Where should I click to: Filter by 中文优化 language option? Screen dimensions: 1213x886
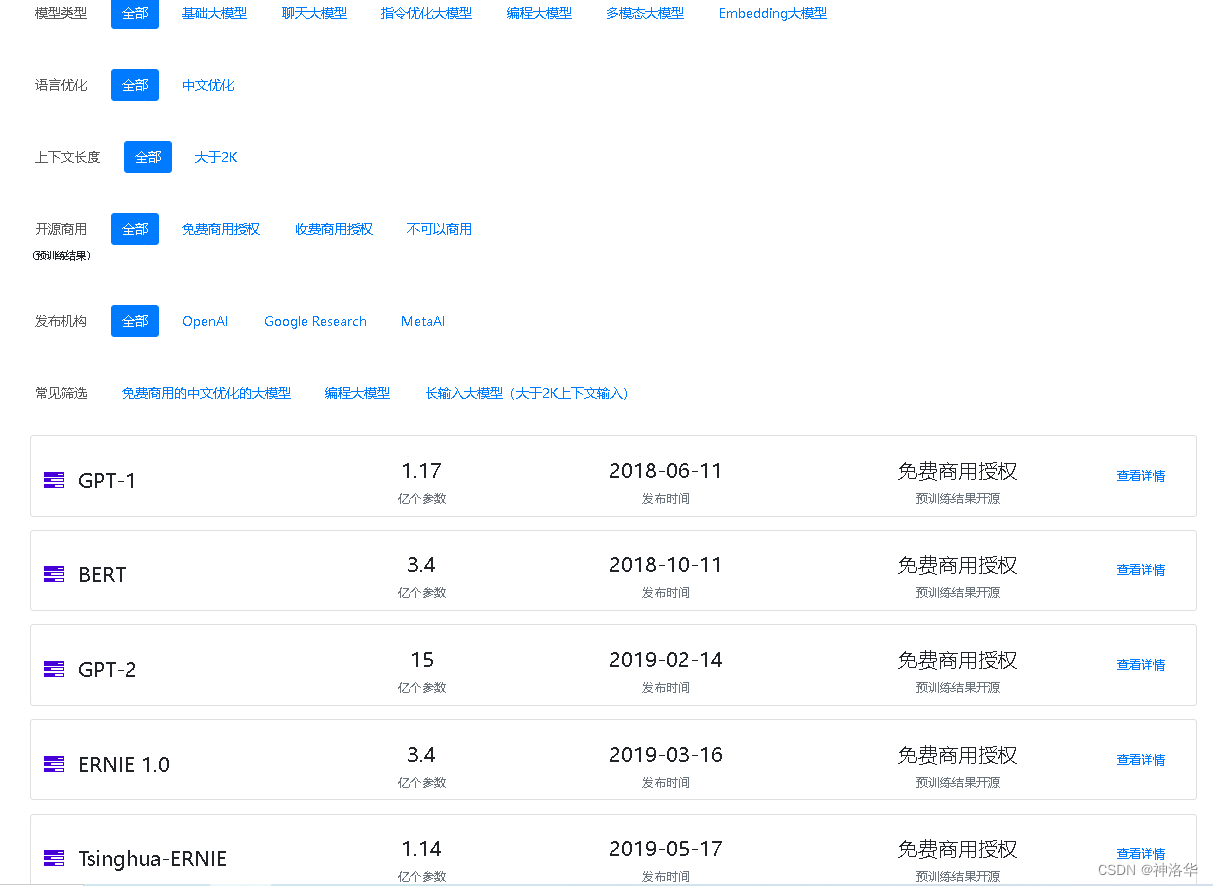208,86
